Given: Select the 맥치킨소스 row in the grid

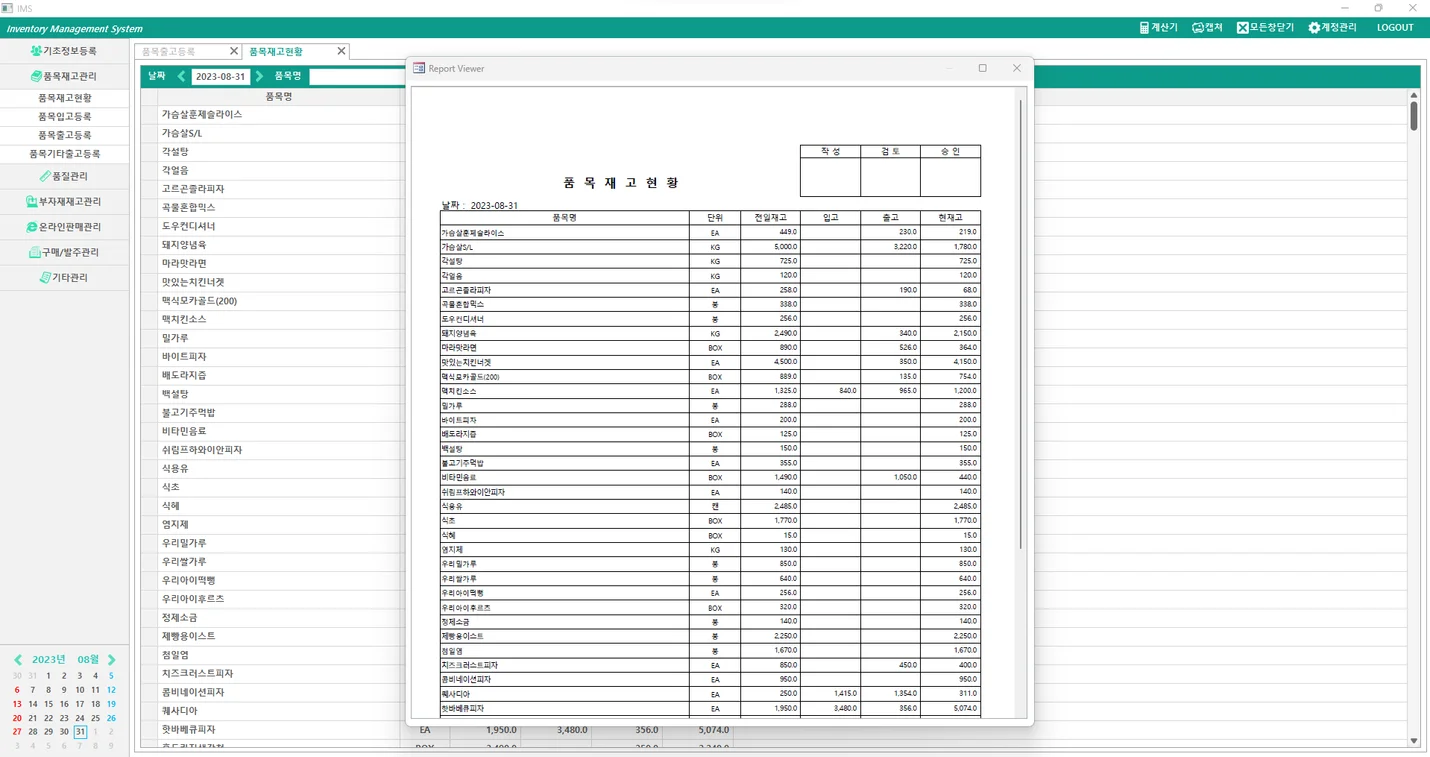Looking at the screenshot, I should point(280,320).
